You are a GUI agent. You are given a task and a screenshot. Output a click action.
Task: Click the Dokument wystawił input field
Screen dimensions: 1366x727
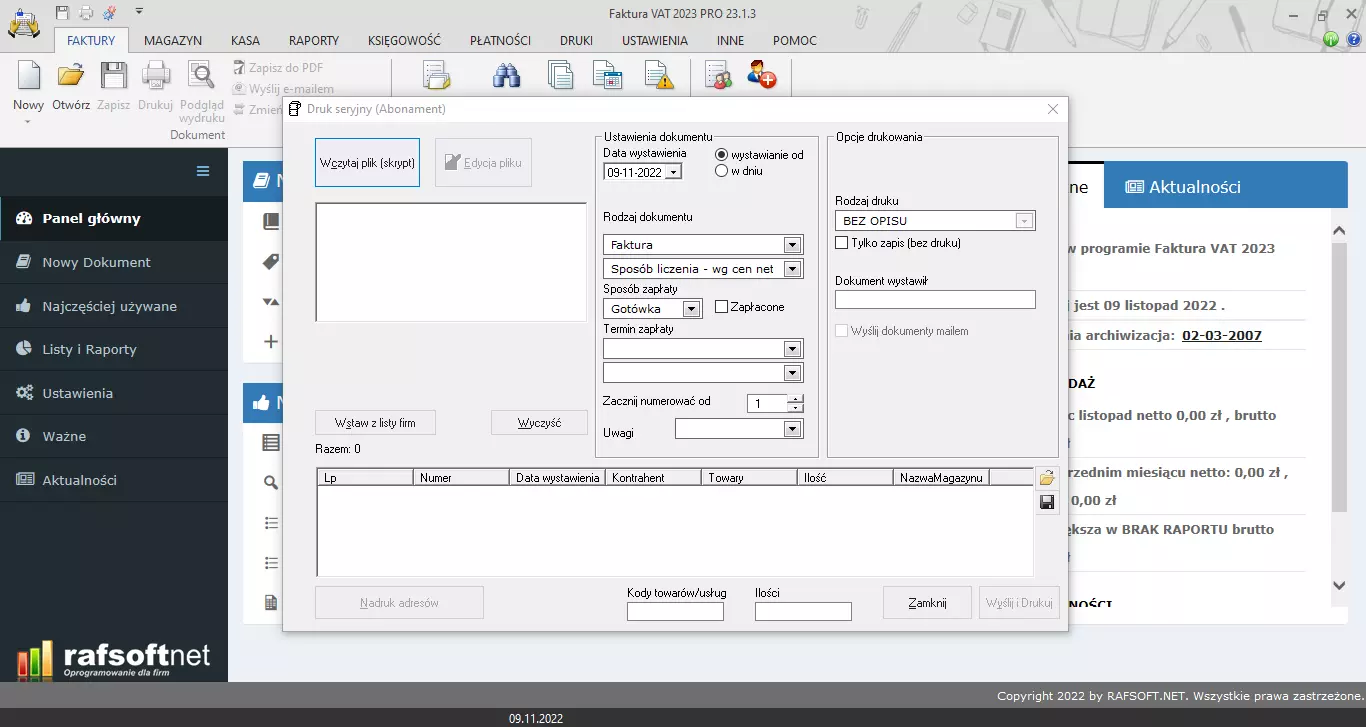click(935, 300)
